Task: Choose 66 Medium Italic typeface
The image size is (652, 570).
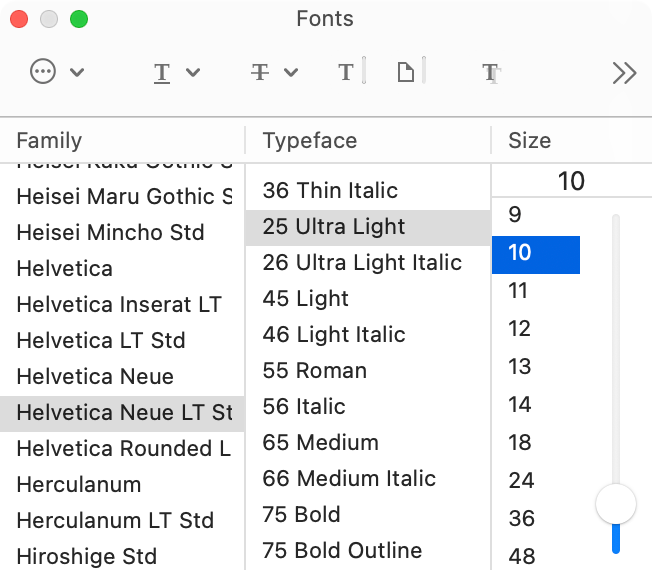Action: click(x=368, y=479)
